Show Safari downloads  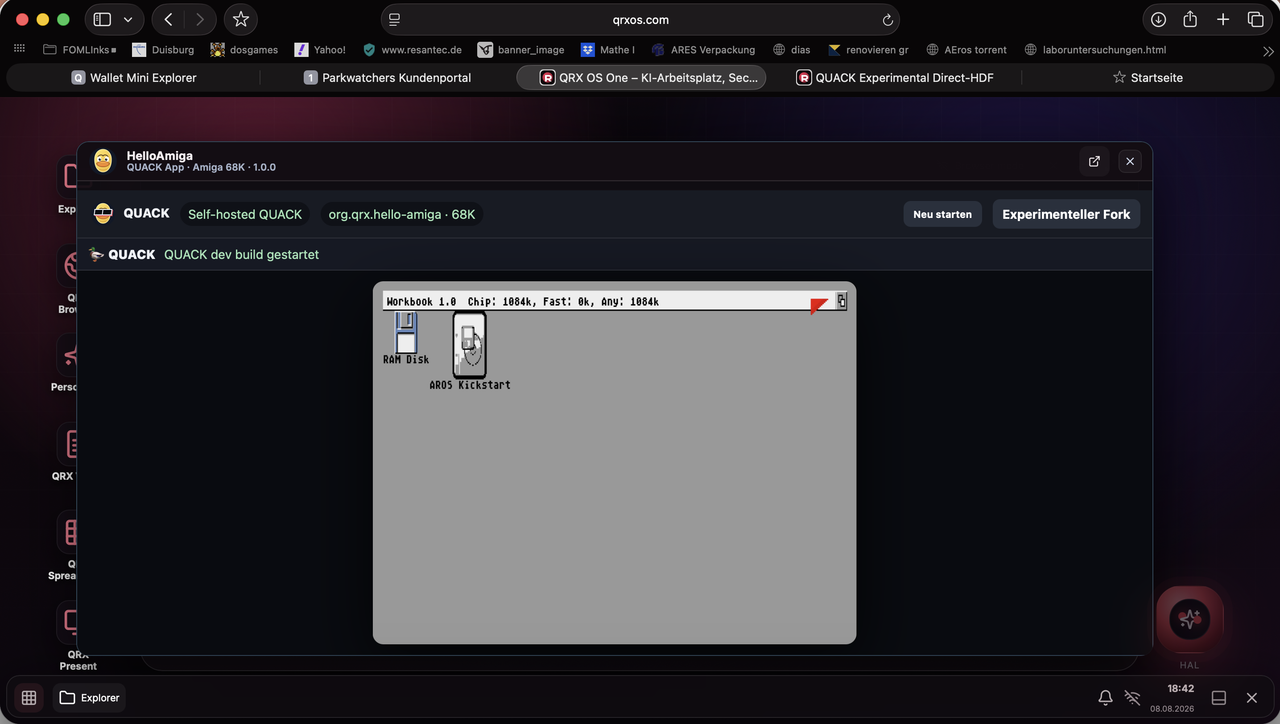(x=1158, y=19)
